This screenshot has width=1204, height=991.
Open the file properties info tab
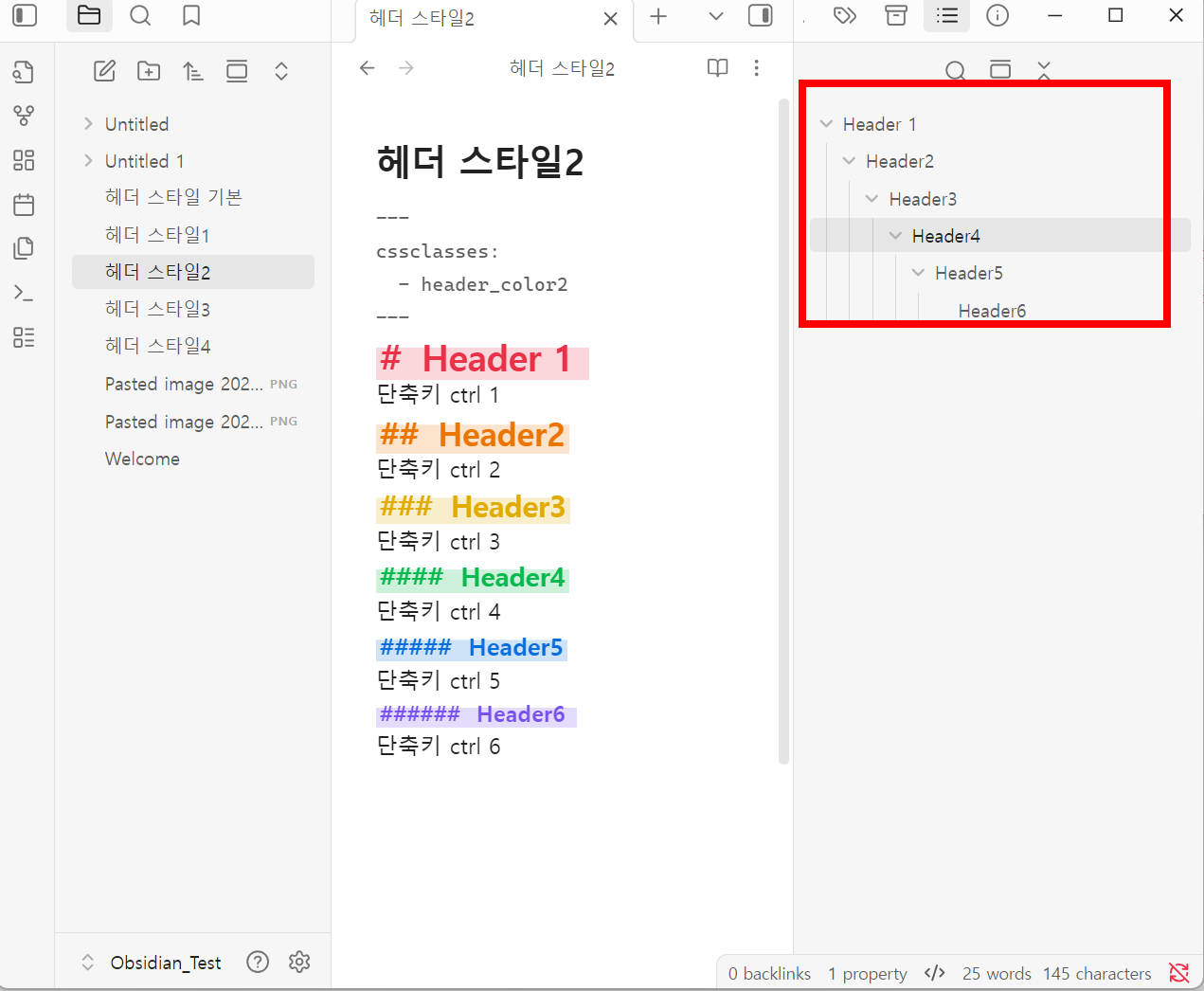point(997,15)
